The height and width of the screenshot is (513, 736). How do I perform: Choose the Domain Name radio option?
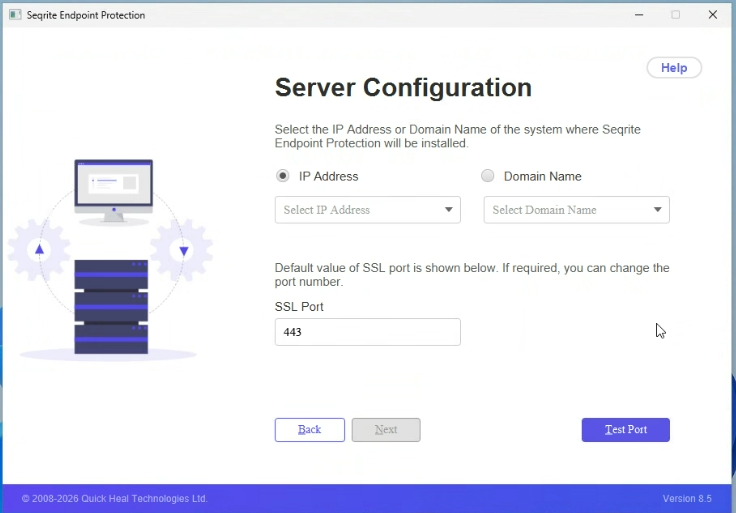coord(488,176)
